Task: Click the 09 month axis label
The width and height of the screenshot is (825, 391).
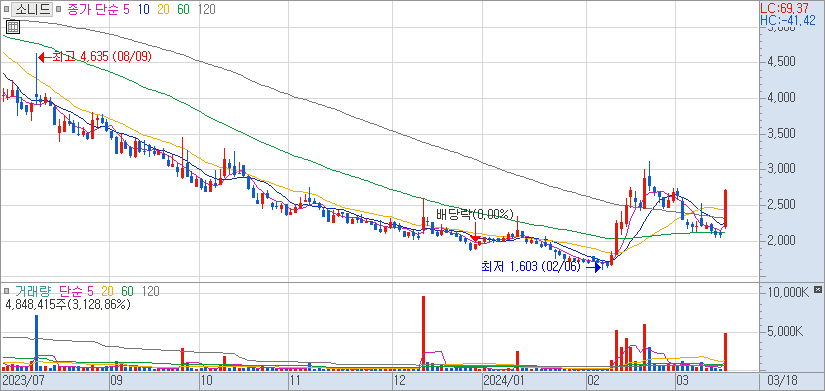Action: click(x=117, y=380)
